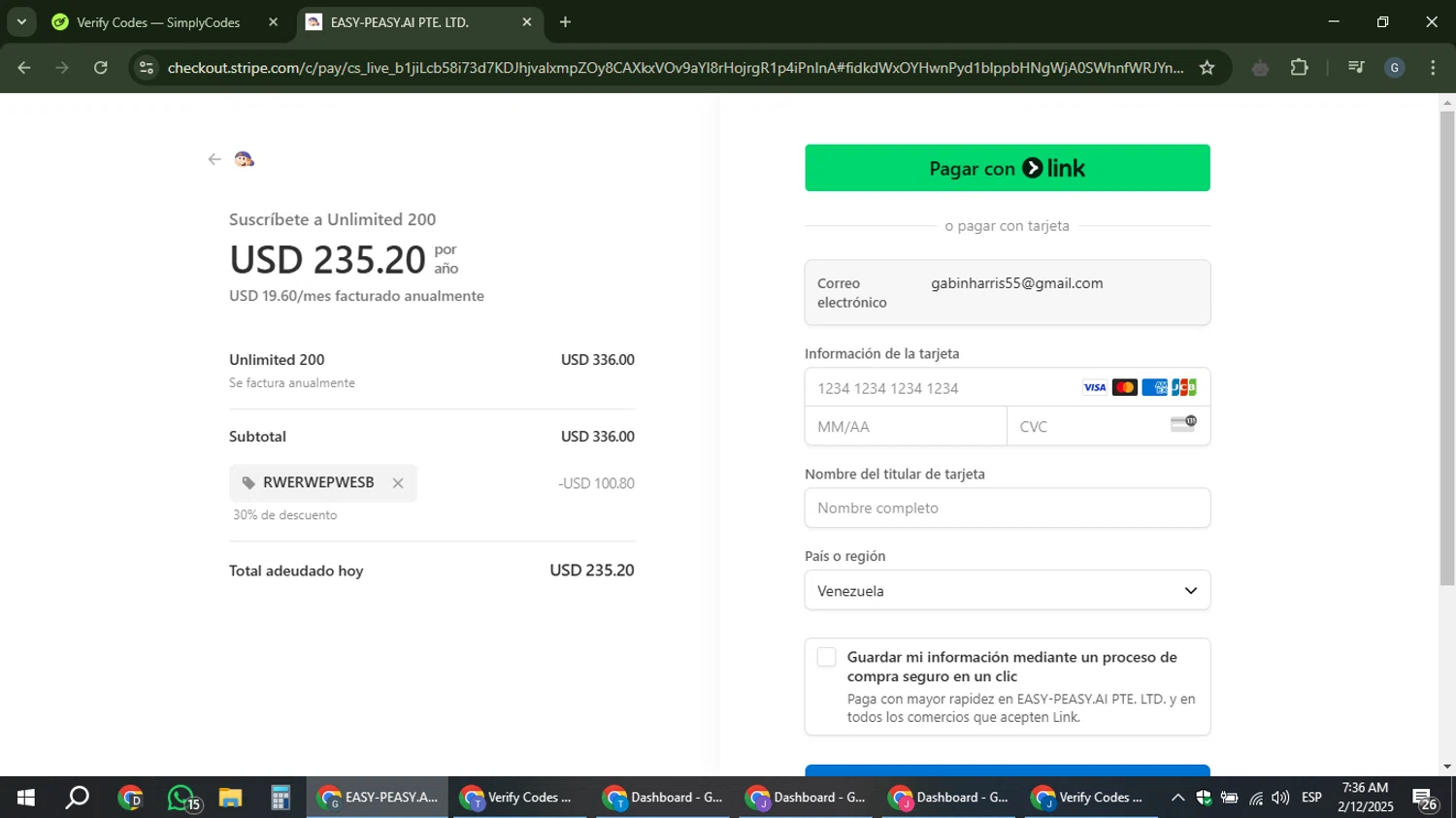This screenshot has width=1456, height=818.
Task: Click the browser Back button
Action: click(24, 68)
